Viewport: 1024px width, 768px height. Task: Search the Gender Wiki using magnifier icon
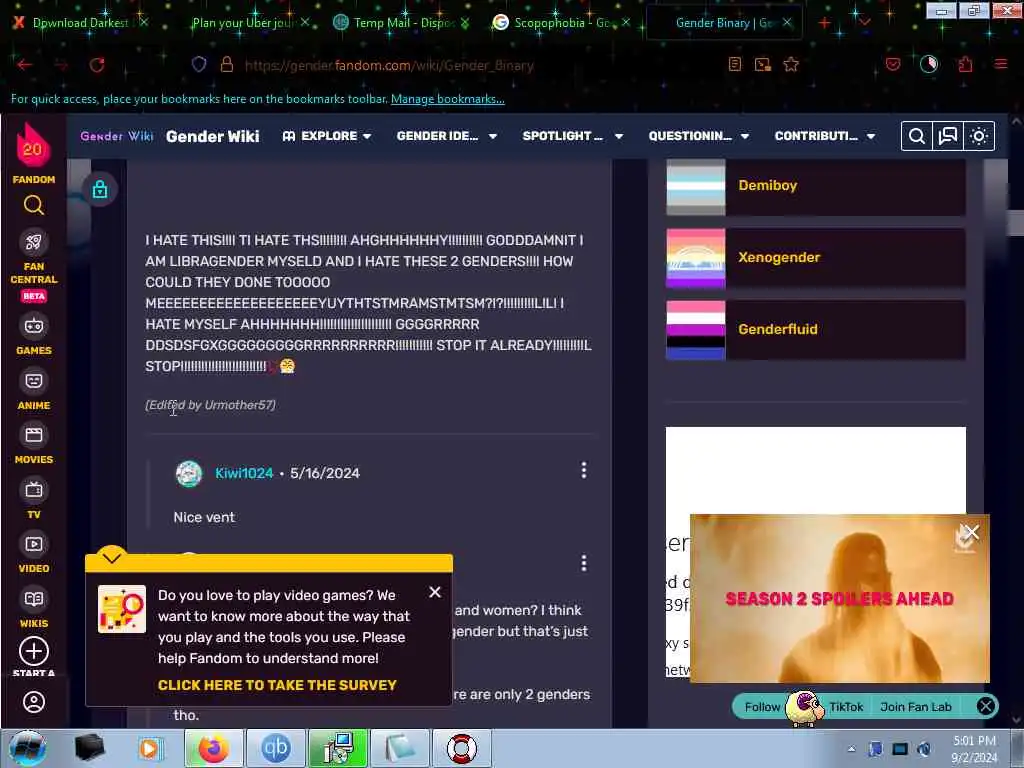[917, 136]
